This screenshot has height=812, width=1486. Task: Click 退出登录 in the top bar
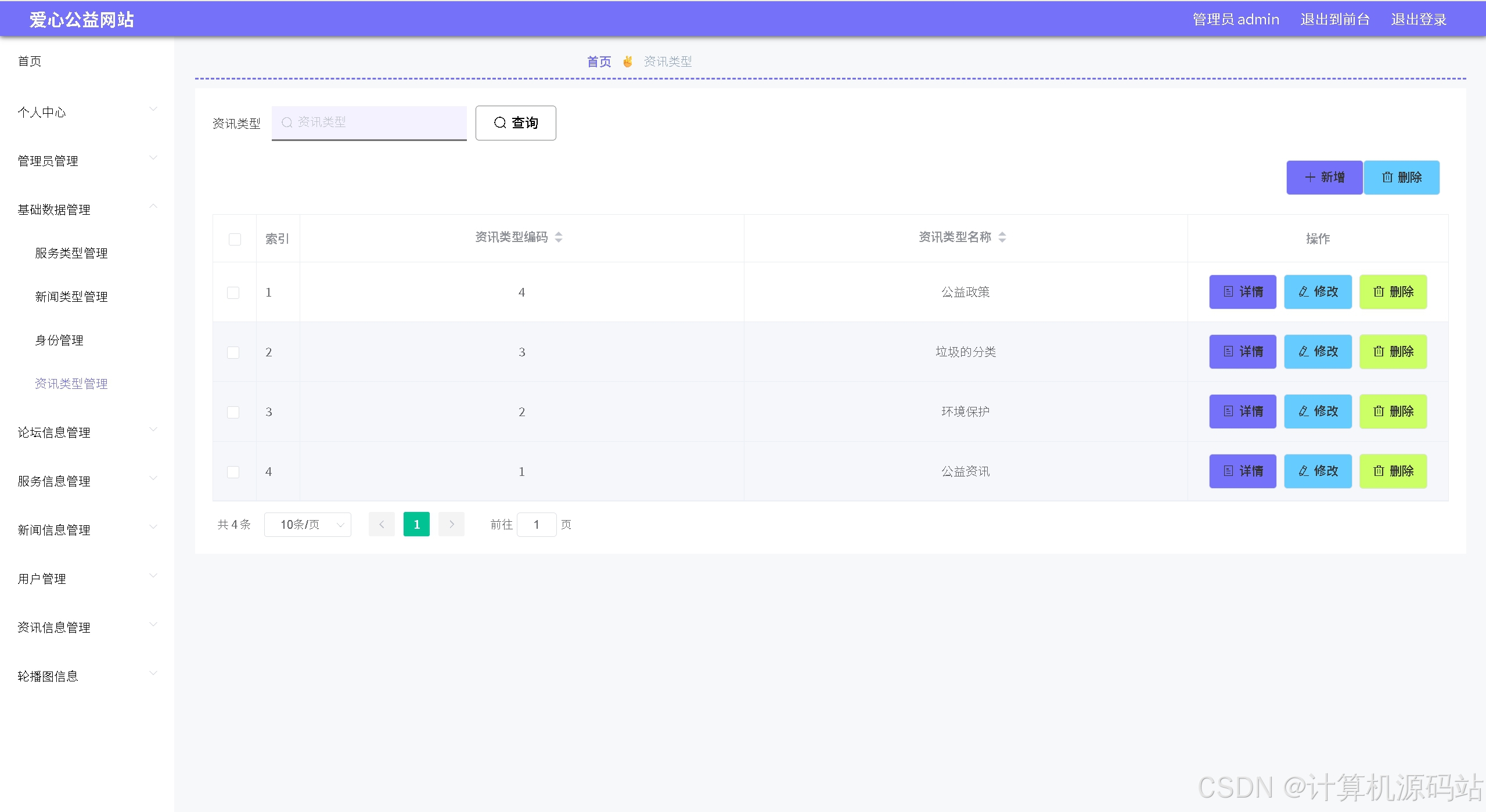(1418, 19)
